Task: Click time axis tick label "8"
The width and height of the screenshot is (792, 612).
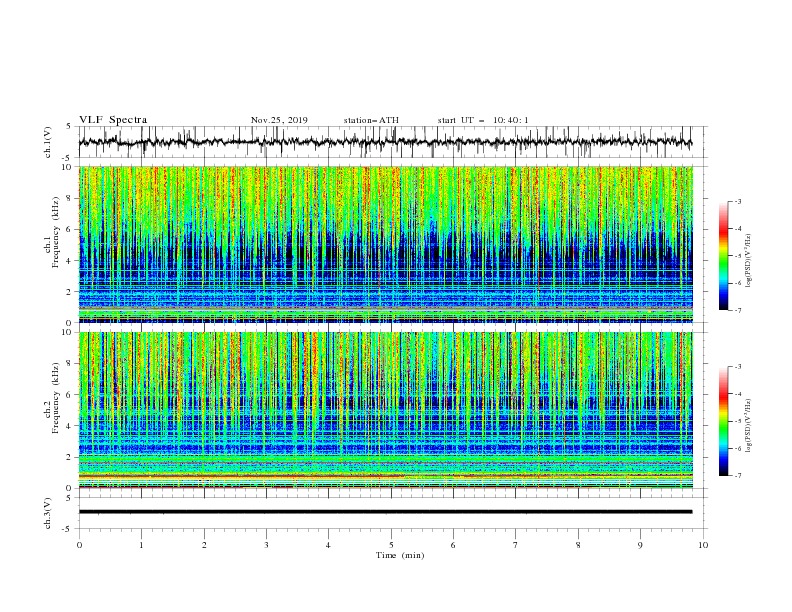Action: click(x=578, y=545)
